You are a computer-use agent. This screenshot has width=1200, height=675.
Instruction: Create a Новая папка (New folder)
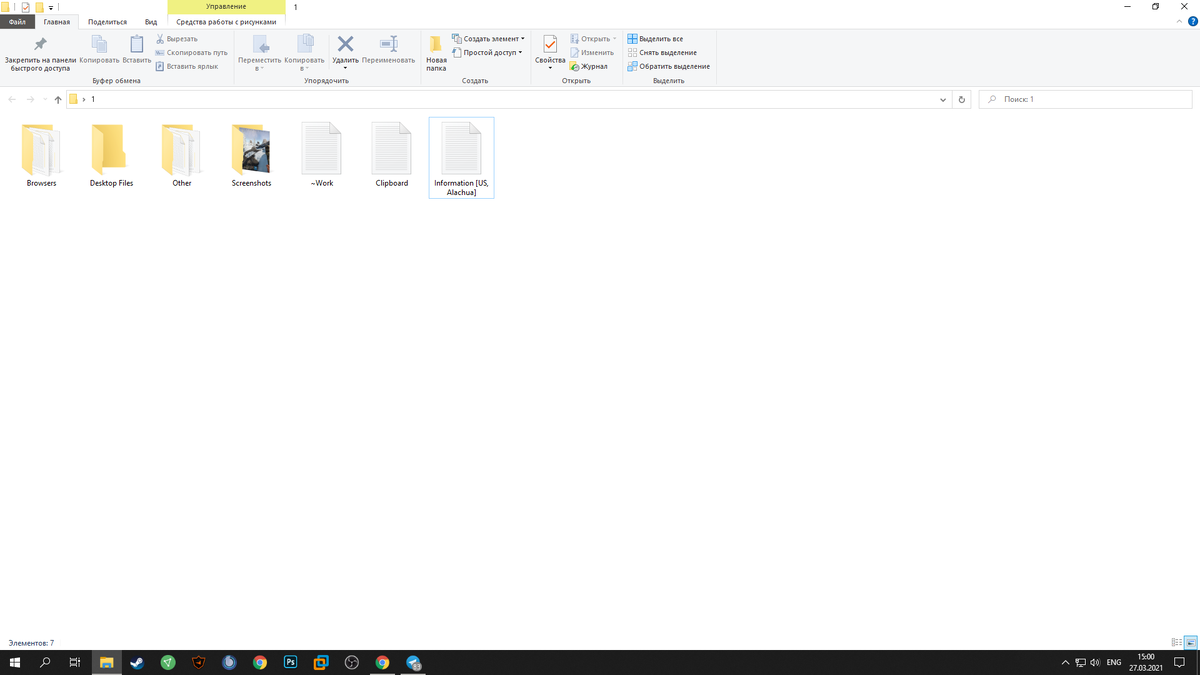(x=436, y=53)
